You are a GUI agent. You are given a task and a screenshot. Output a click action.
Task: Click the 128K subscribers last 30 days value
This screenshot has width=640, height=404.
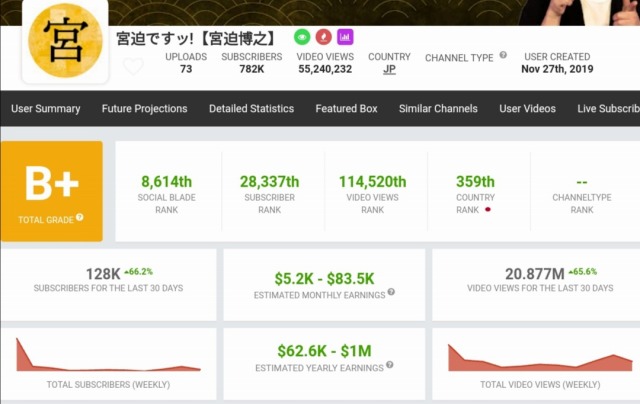(x=103, y=274)
